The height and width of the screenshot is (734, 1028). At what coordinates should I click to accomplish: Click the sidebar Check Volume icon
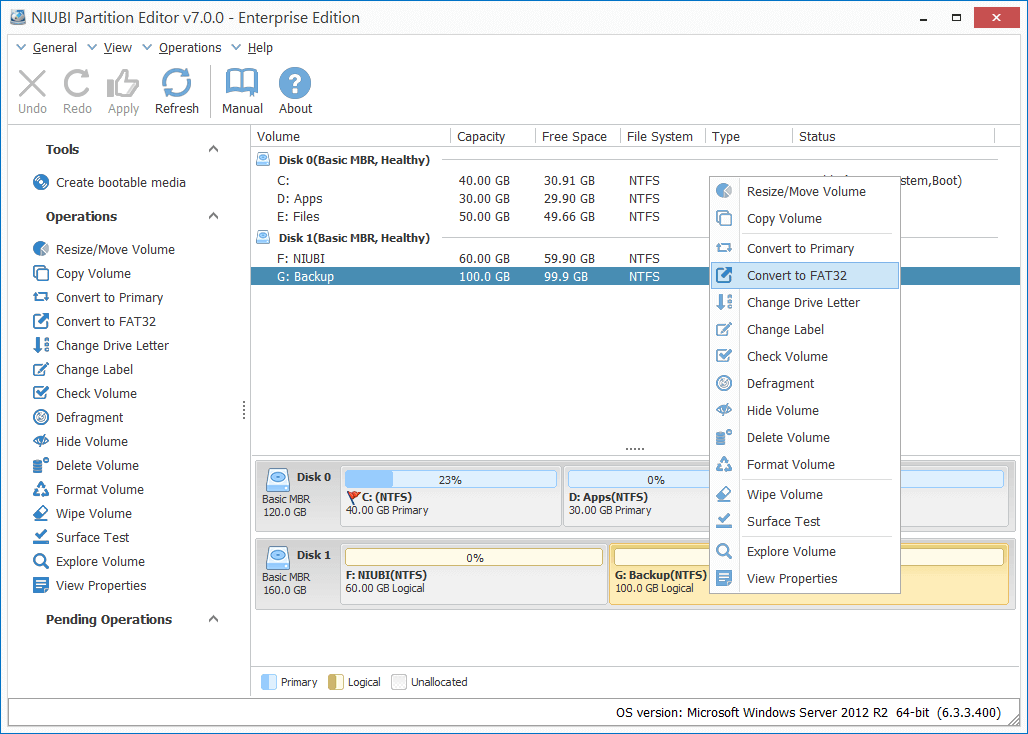pos(41,393)
